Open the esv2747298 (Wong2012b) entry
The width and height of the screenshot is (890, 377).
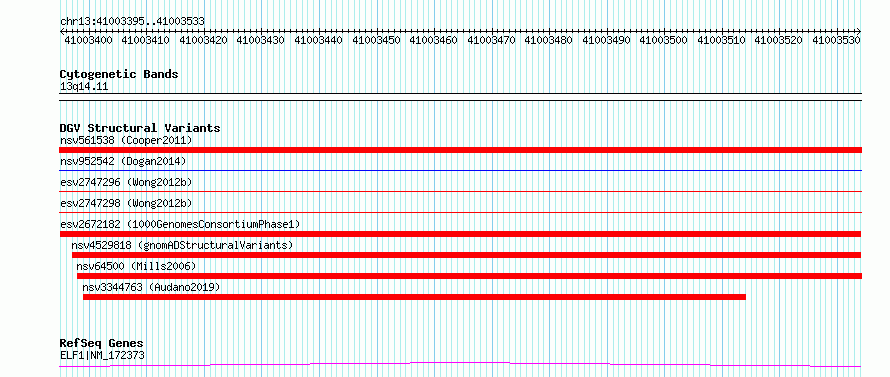[x=126, y=203]
